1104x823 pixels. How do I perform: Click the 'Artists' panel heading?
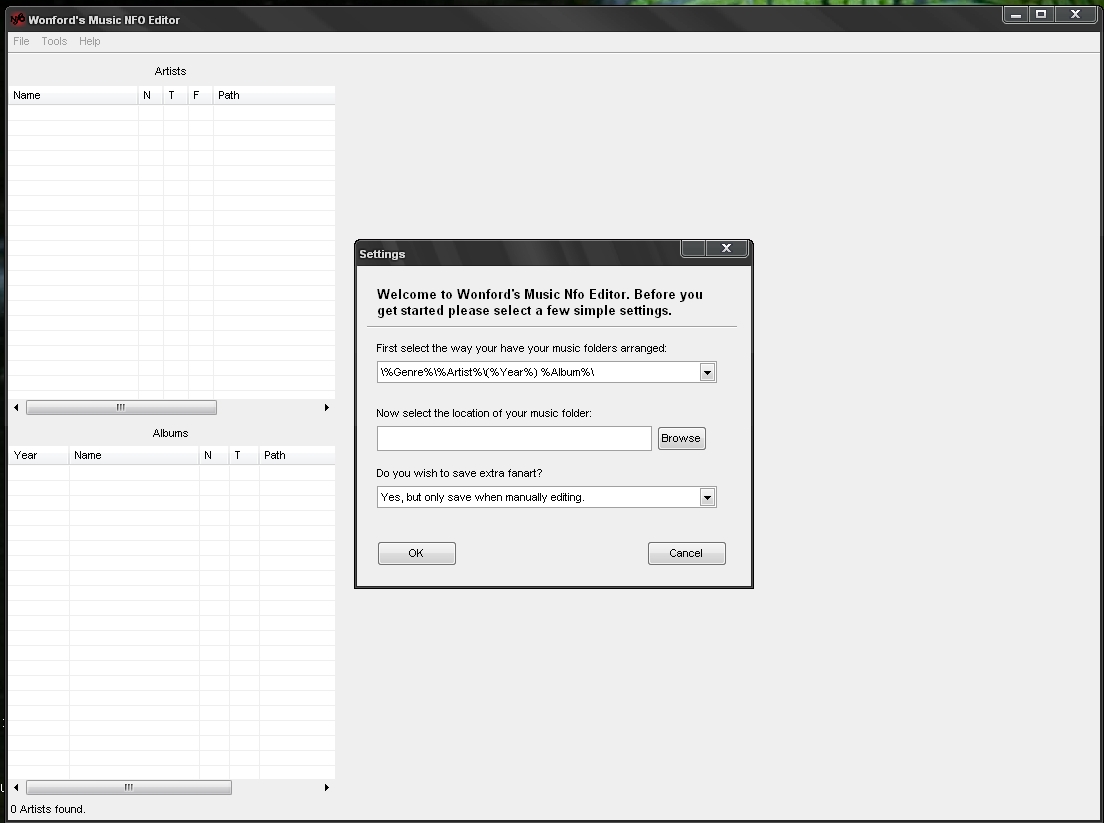(x=170, y=71)
